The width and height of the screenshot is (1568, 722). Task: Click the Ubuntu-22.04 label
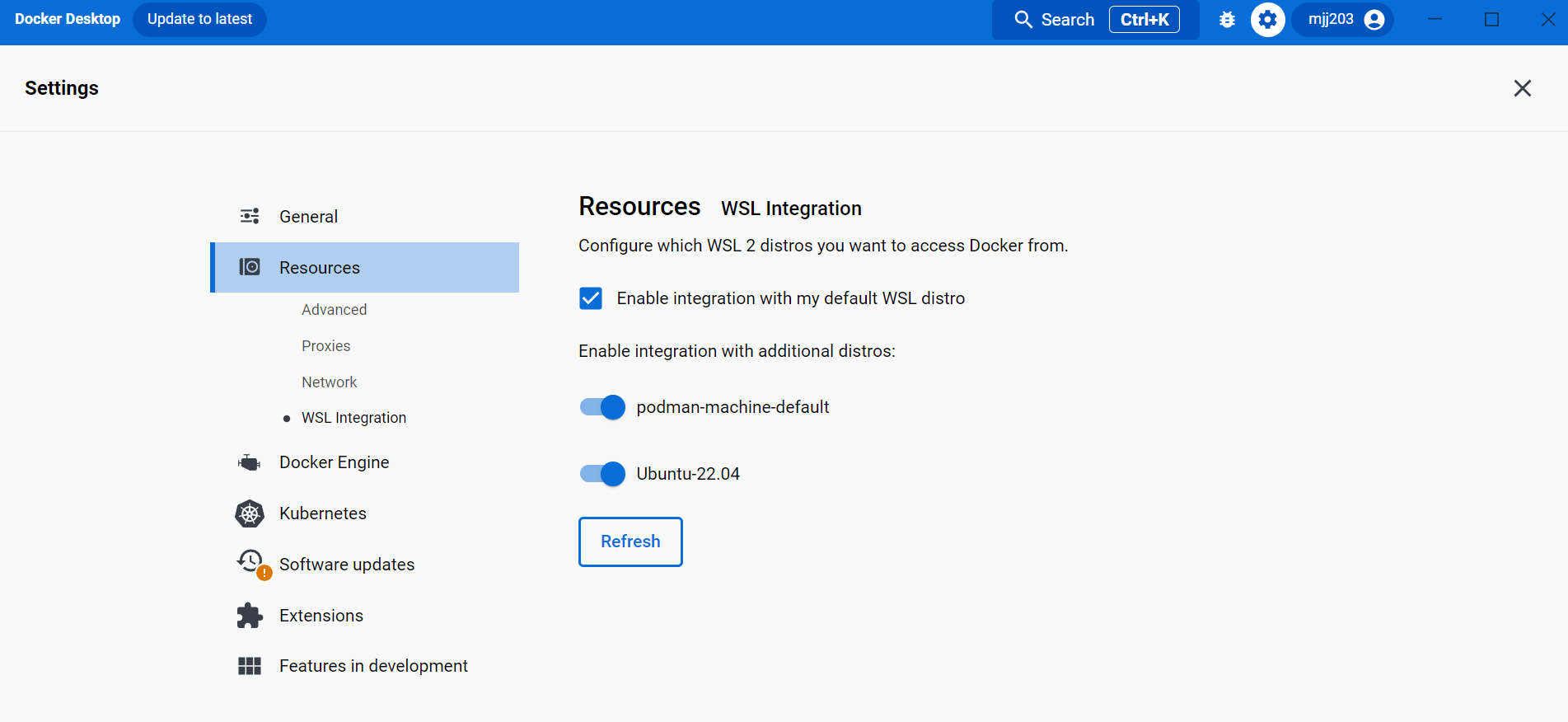(x=688, y=474)
